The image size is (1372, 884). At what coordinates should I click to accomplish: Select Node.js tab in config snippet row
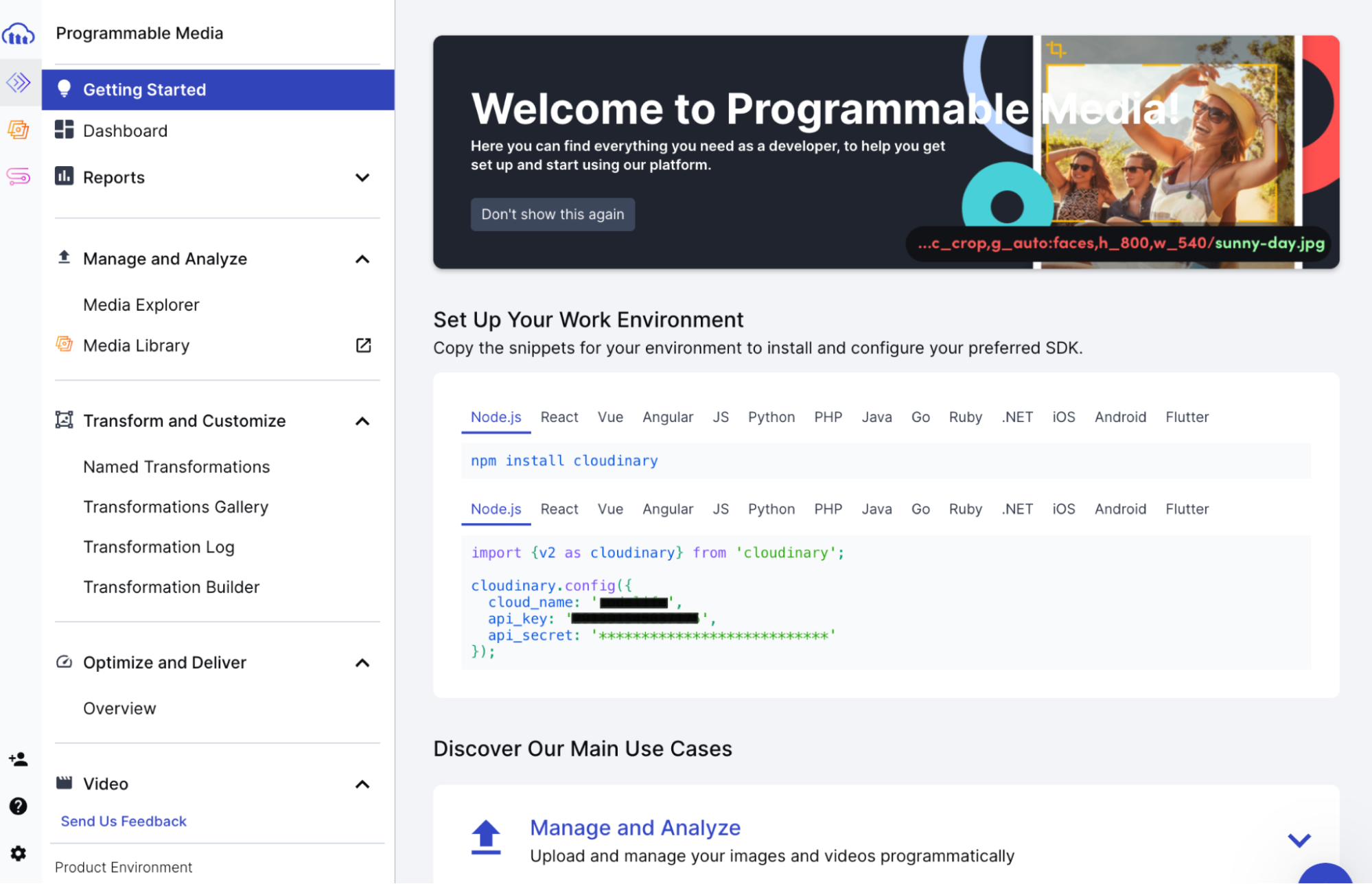[496, 509]
